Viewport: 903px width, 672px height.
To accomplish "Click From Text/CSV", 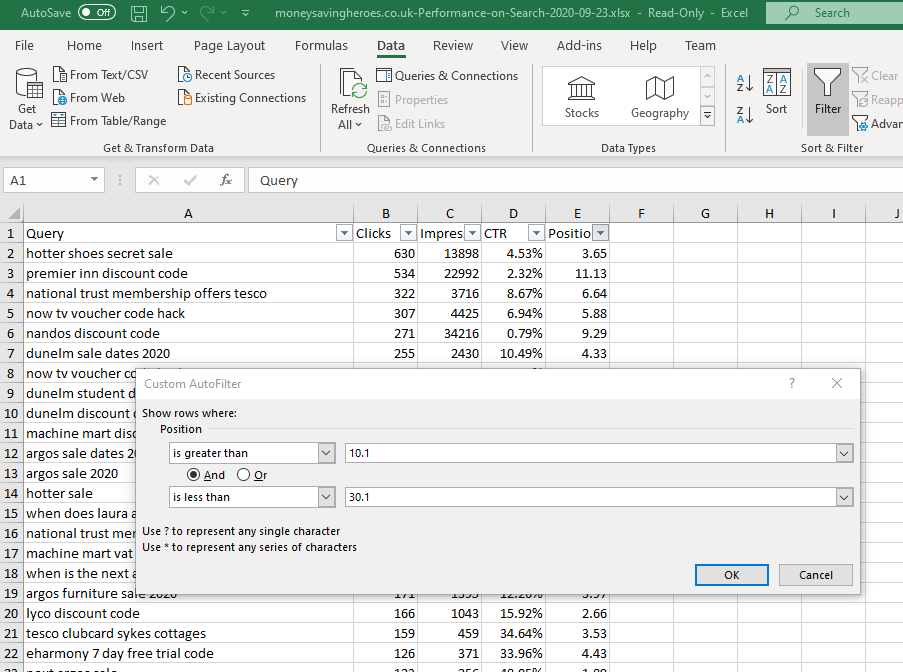I will [100, 75].
